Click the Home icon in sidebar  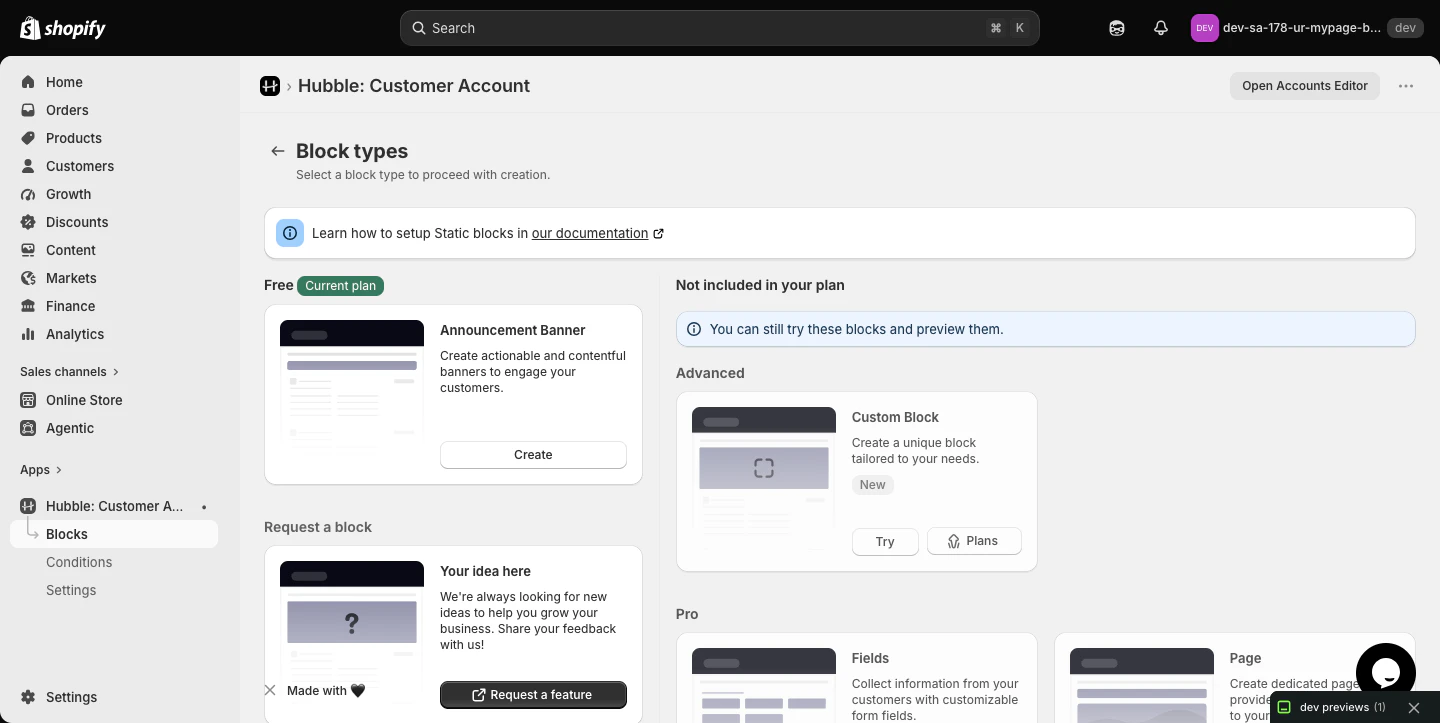pyautogui.click(x=28, y=82)
